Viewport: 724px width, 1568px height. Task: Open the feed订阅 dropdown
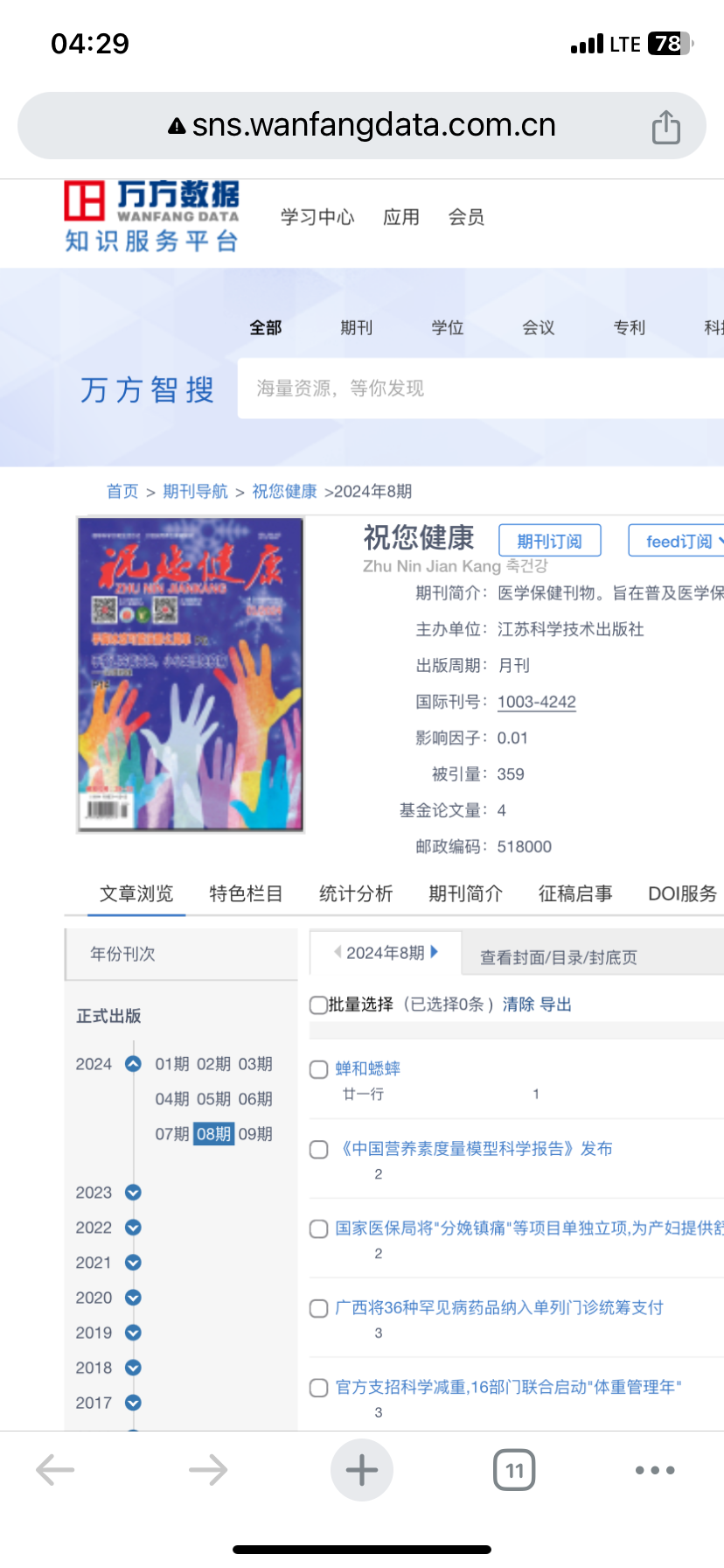pos(677,541)
